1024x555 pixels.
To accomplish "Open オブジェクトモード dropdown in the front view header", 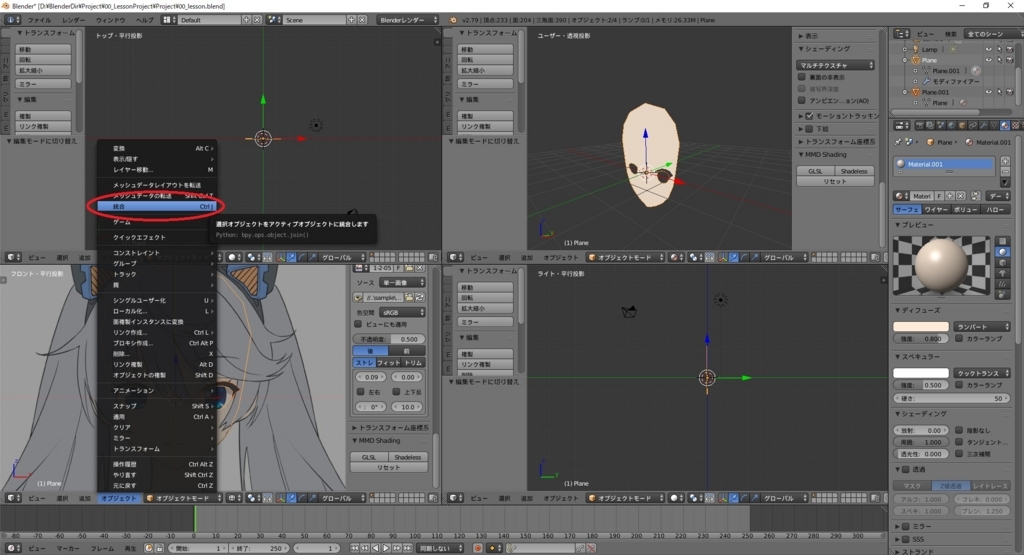I will click(182, 498).
